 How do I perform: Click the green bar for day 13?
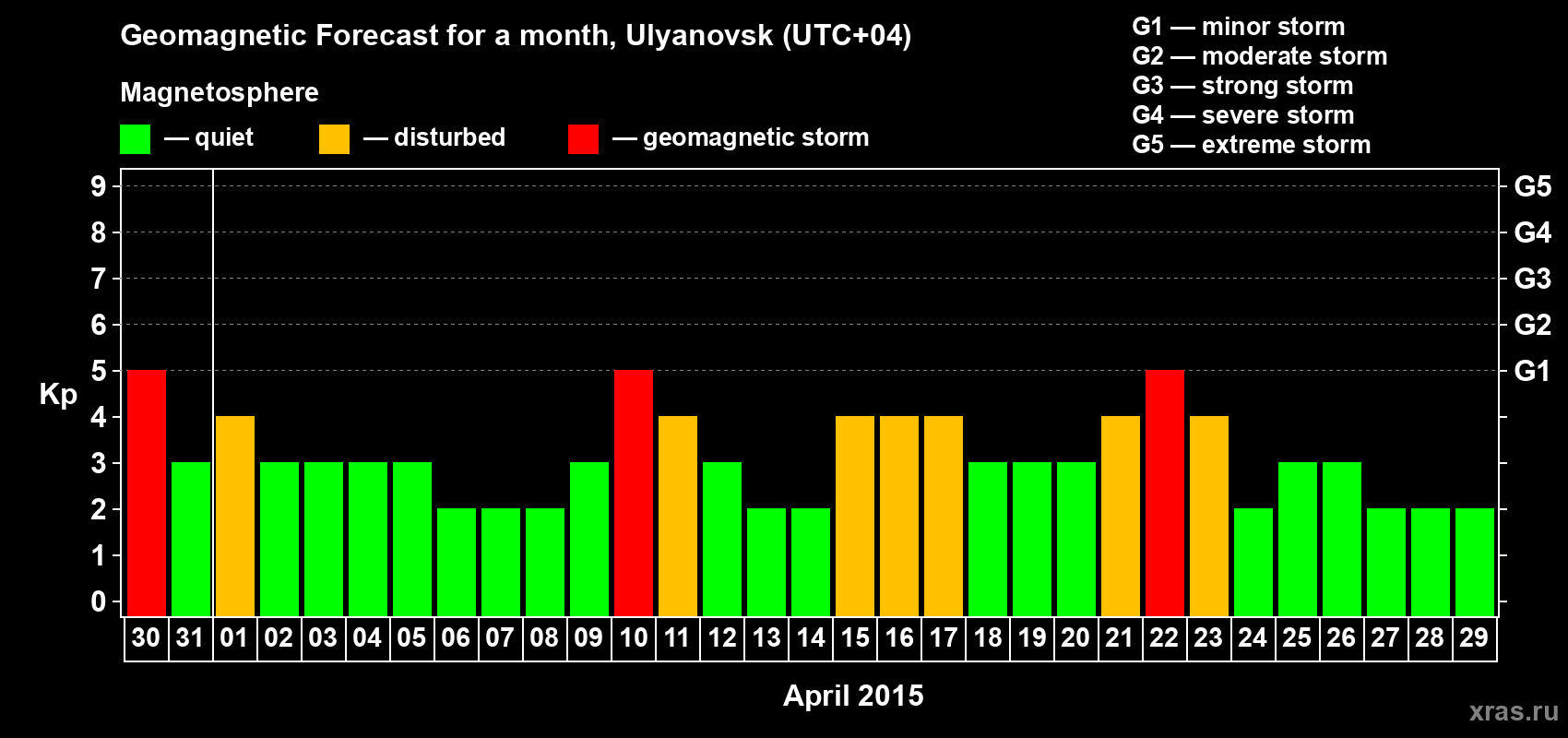[x=766, y=563]
